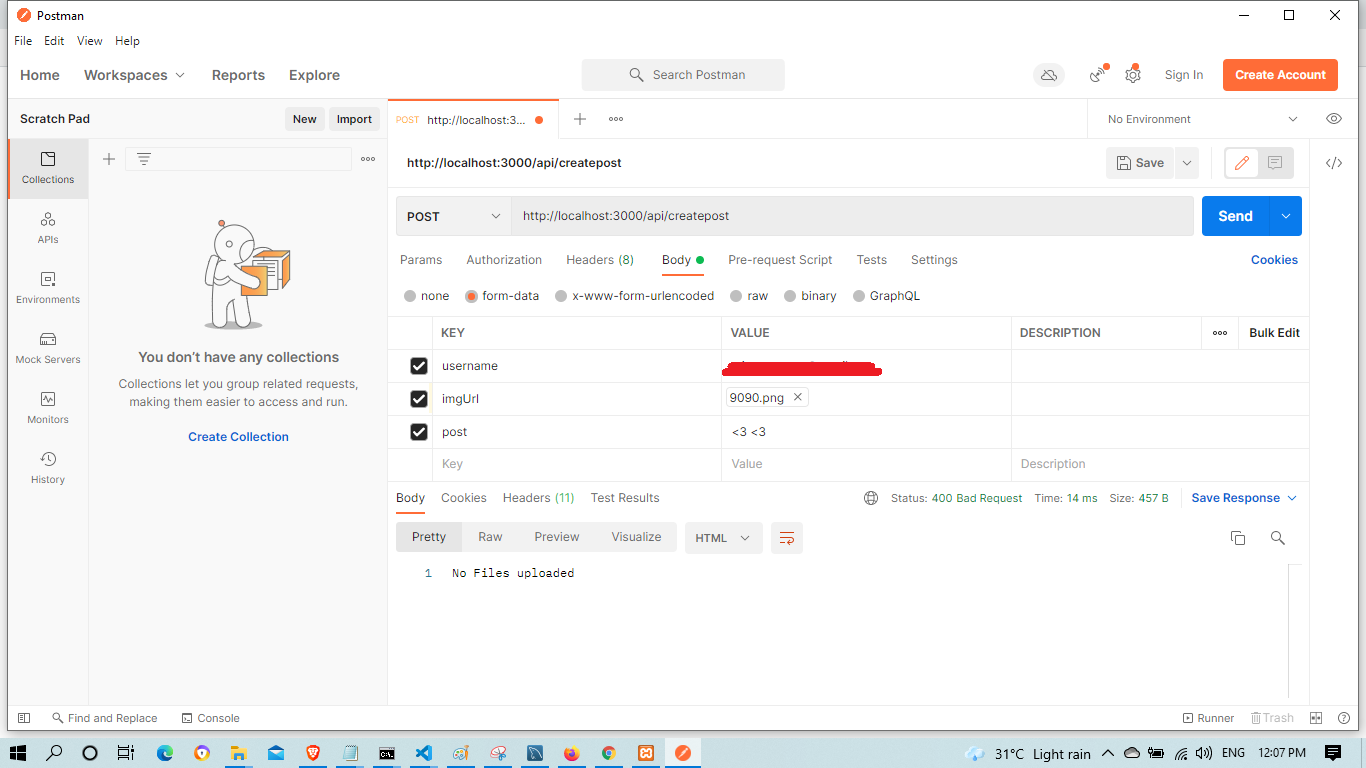Viewport: 1366px width, 768px height.
Task: Select the raw body radio option
Action: (x=736, y=296)
